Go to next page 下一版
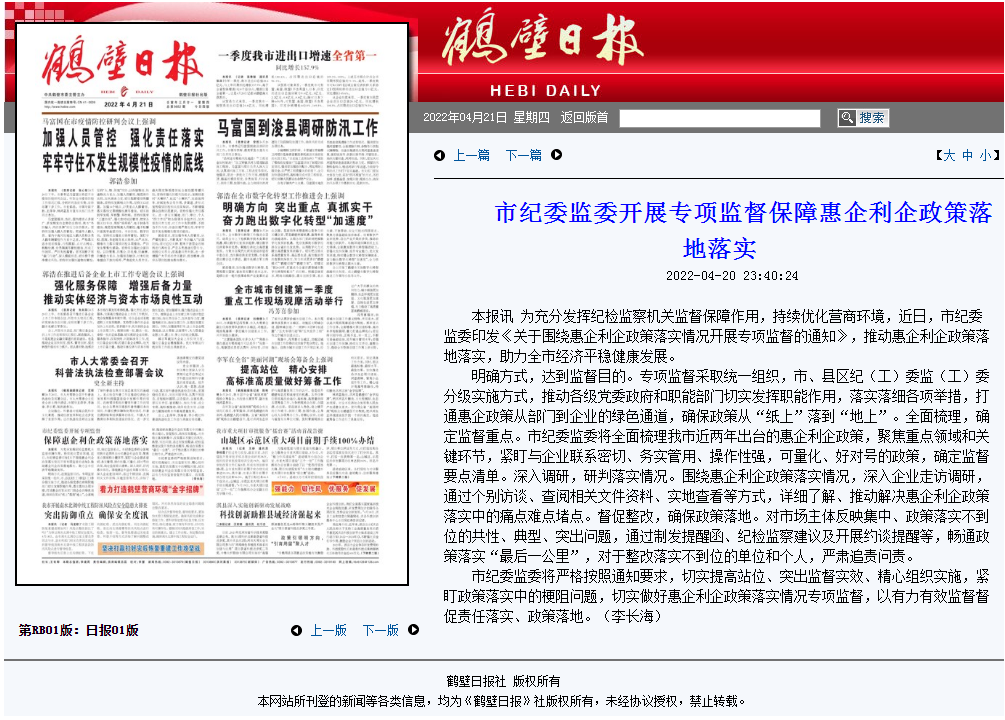Screen dimensions: 1005x720 [381, 630]
